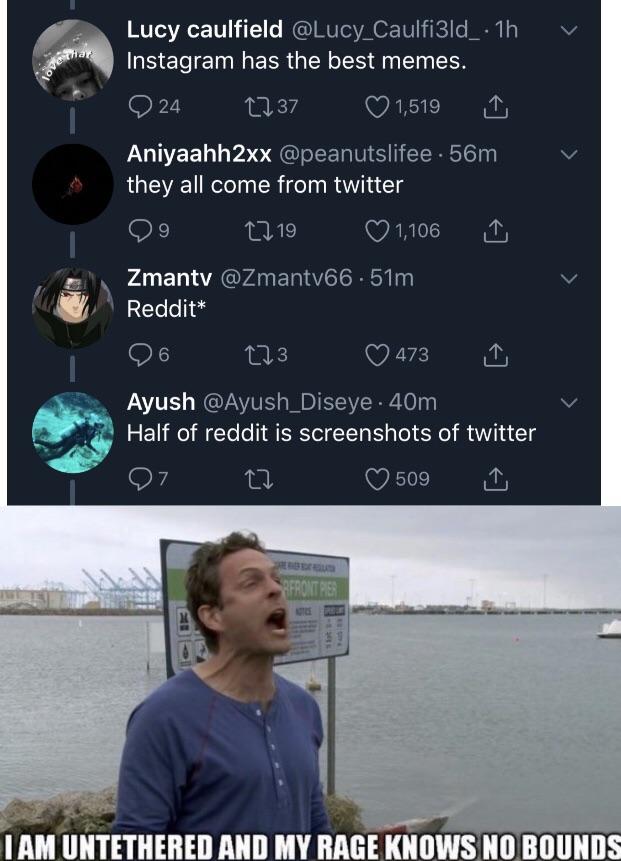Open Ayush display name link
The image size is (621, 861).
(x=160, y=402)
